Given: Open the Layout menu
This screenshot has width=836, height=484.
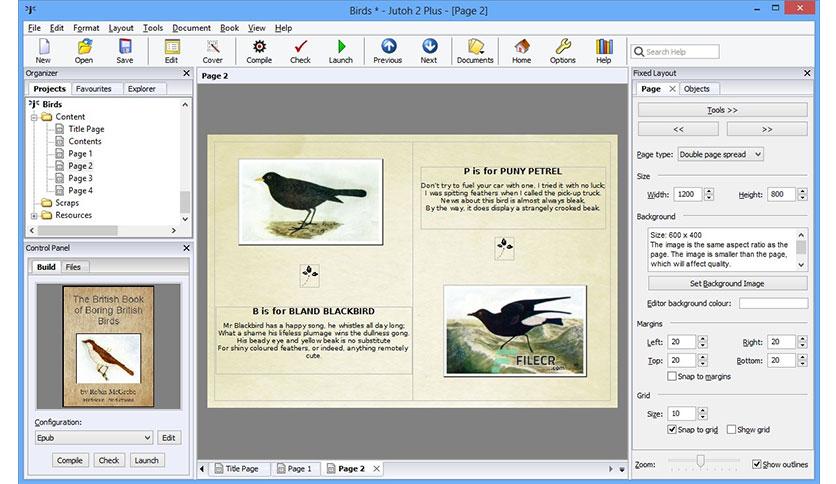Looking at the screenshot, I should point(120,28).
